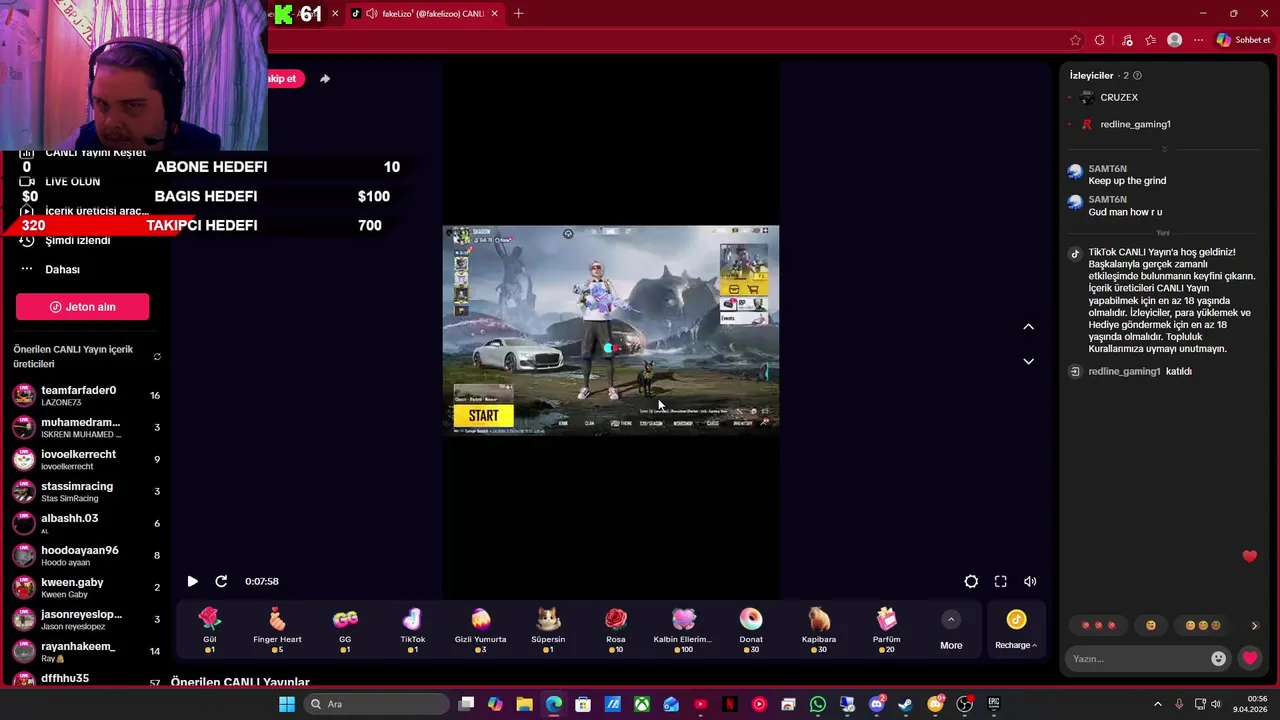The image size is (1280, 720).
Task: Close the fakeLizo CANLI tab
Action: (x=494, y=14)
